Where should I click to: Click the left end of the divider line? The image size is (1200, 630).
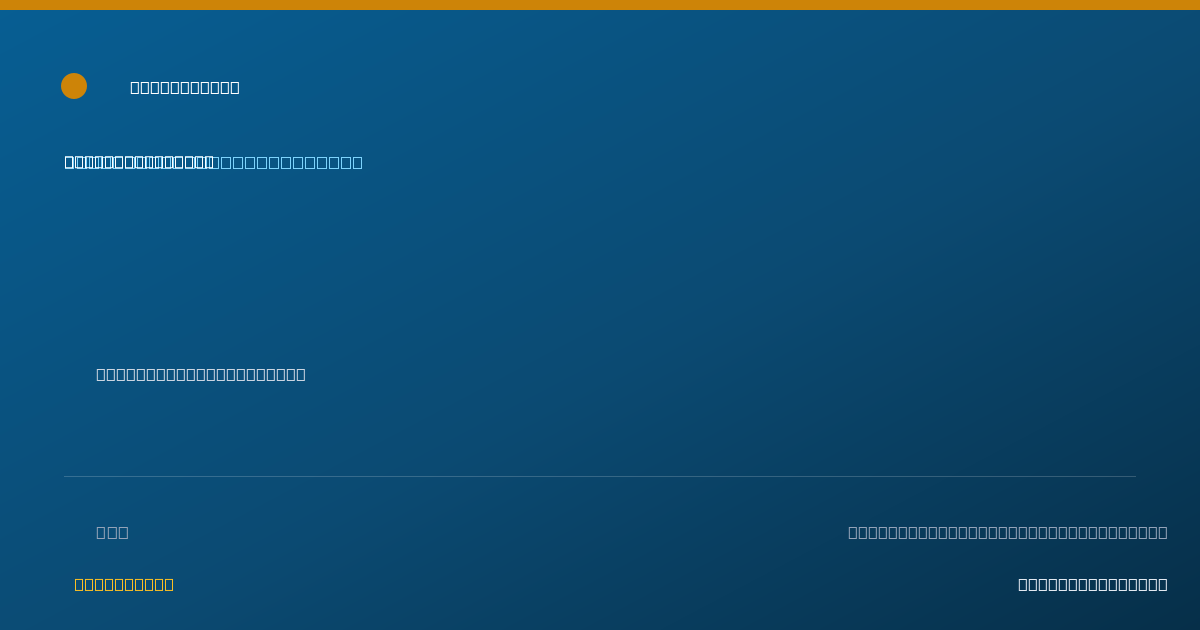(66, 476)
